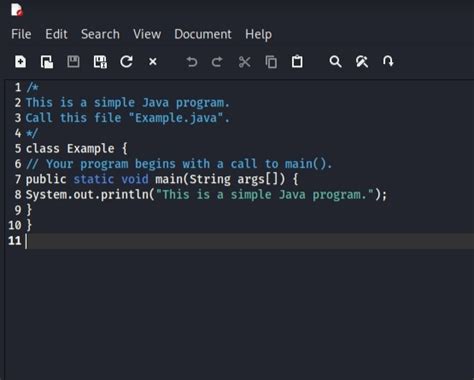Viewport: 474px width, 380px height.
Task: Click the Mousepad application icon at top
Action: tap(17, 10)
